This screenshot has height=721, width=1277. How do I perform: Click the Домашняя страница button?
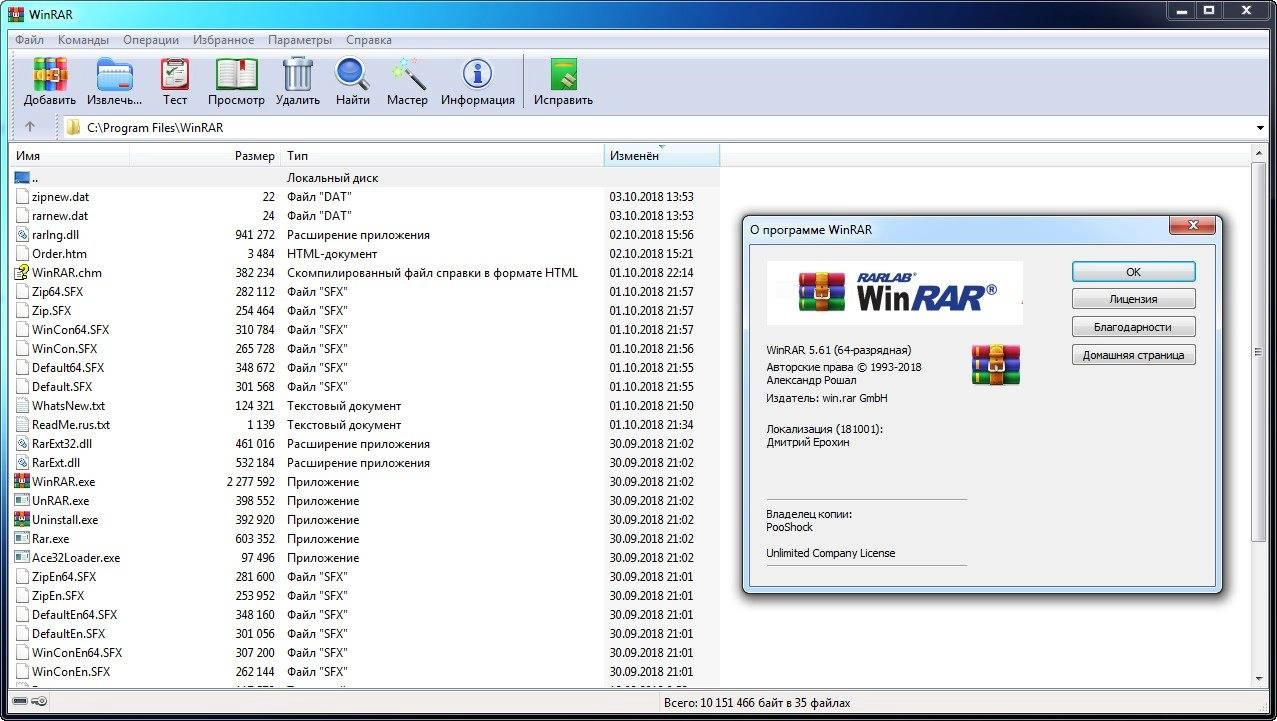point(1133,355)
